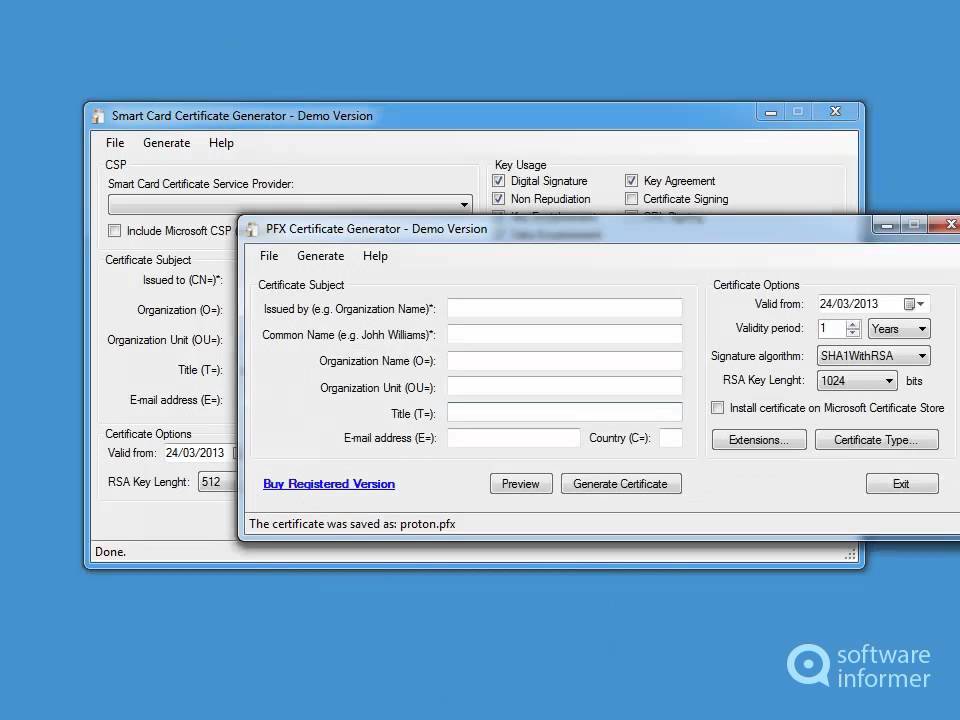Toggle Include Microsoft CSP checkbox
Viewport: 960px width, 720px height.
pos(114,231)
